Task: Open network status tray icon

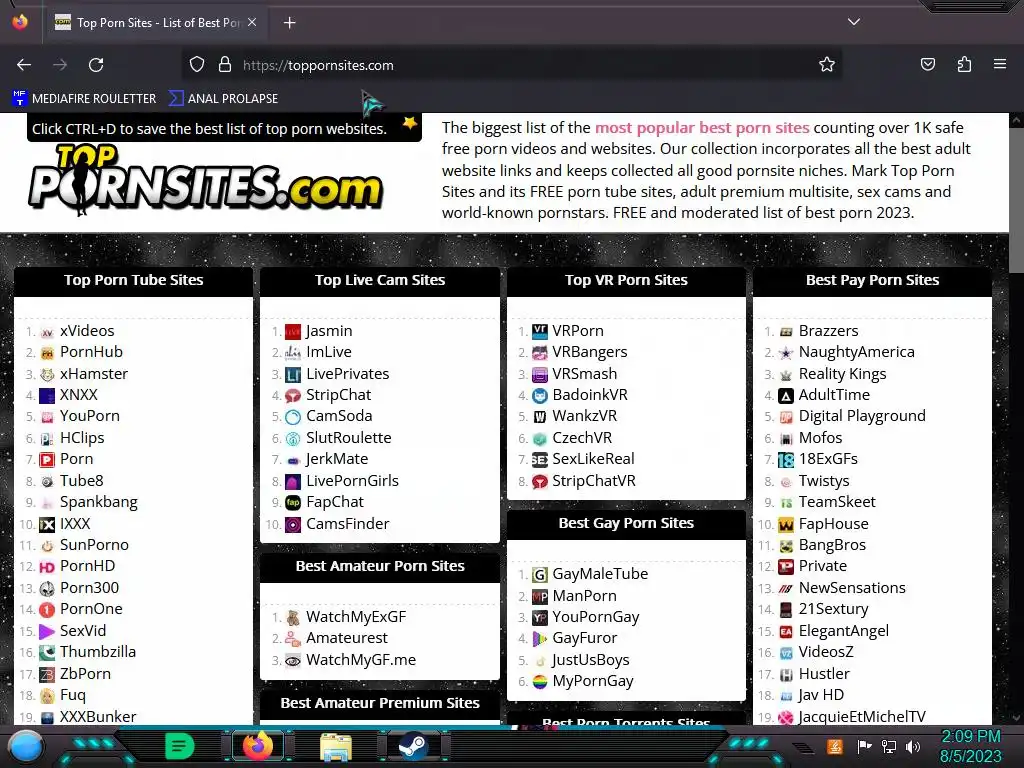Action: (889, 746)
